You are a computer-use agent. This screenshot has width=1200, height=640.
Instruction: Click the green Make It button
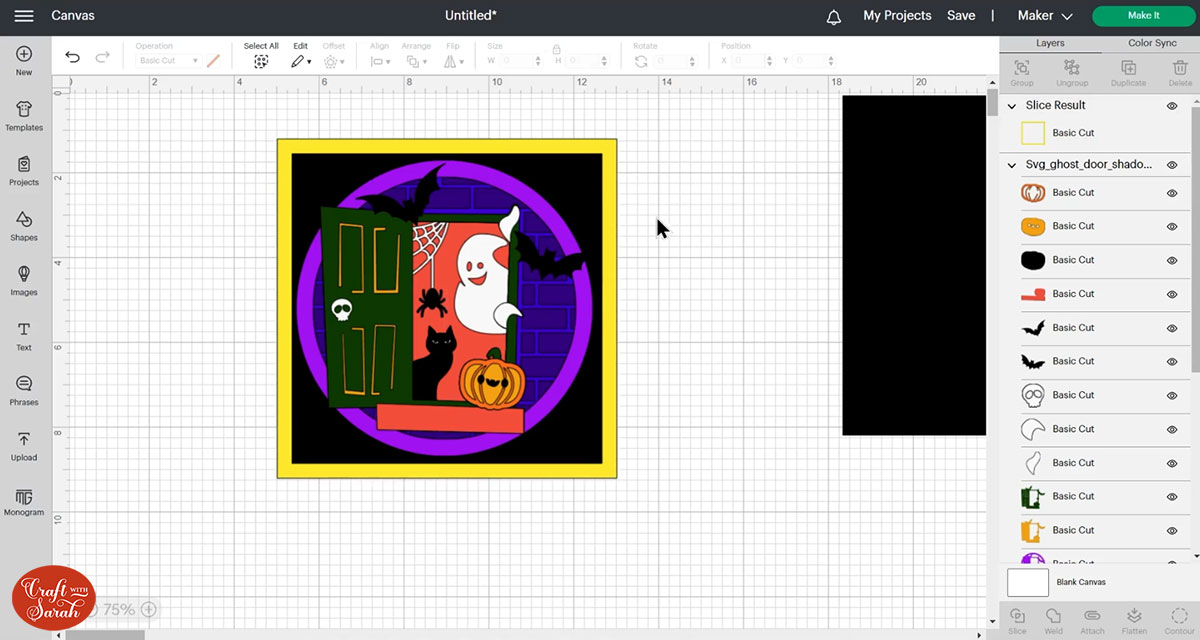1143,16
